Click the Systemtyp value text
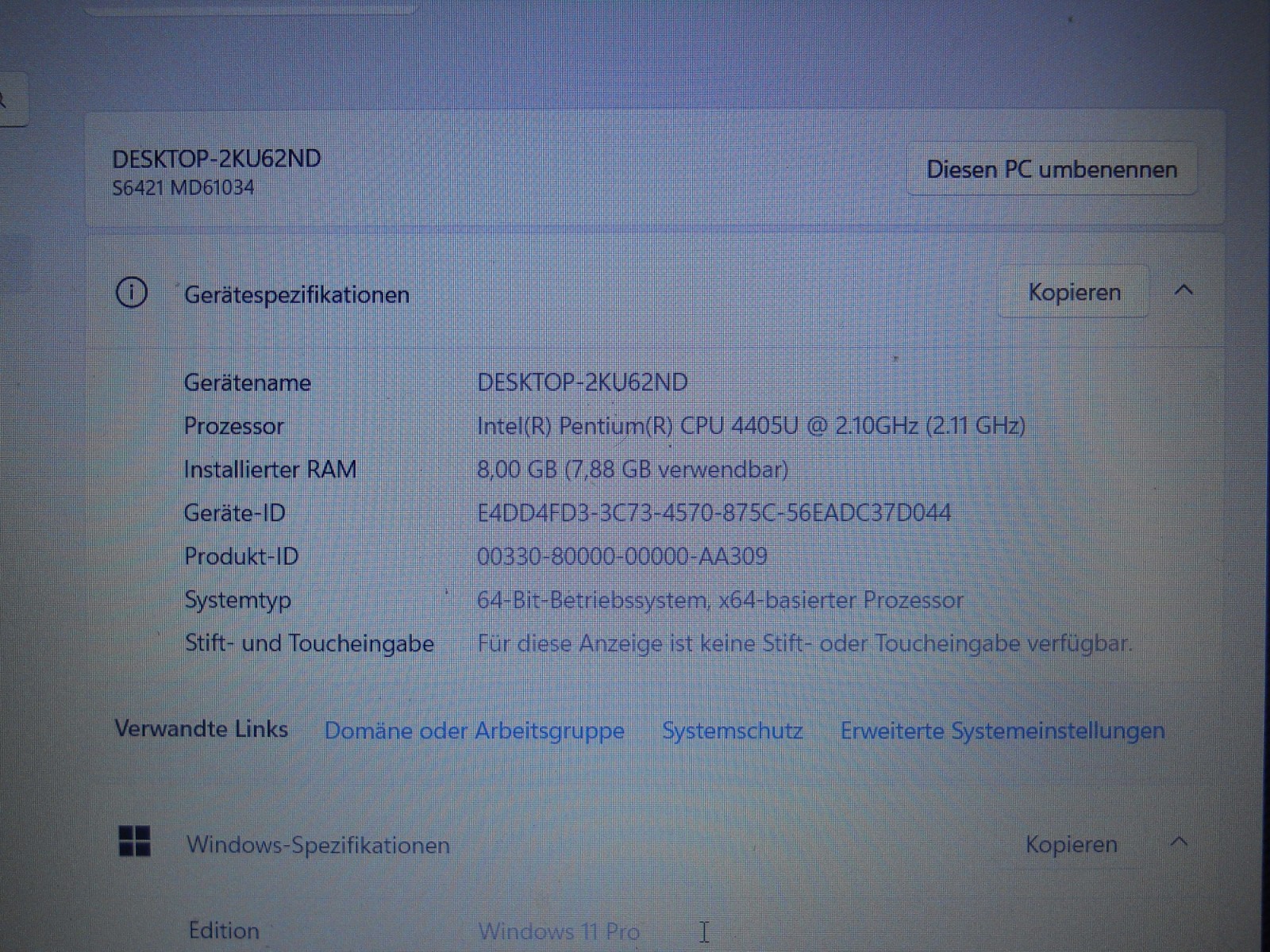1270x952 pixels. 720,600
